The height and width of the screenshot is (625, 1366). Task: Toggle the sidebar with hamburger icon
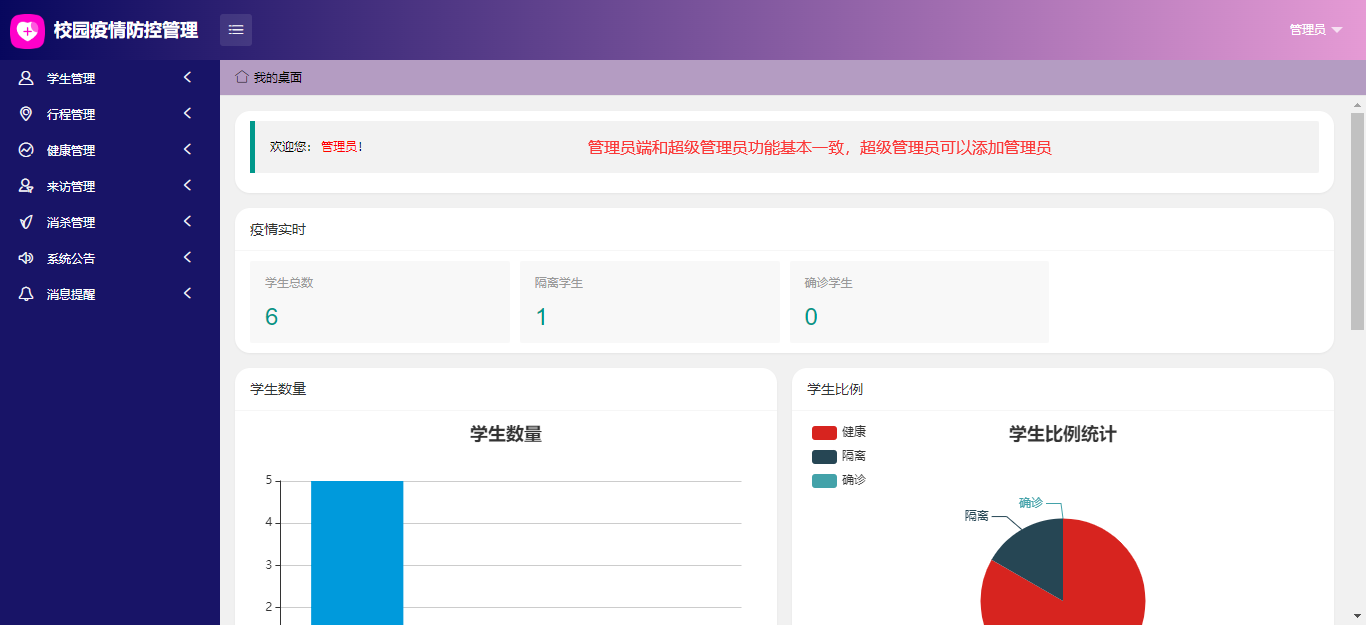[x=236, y=30]
